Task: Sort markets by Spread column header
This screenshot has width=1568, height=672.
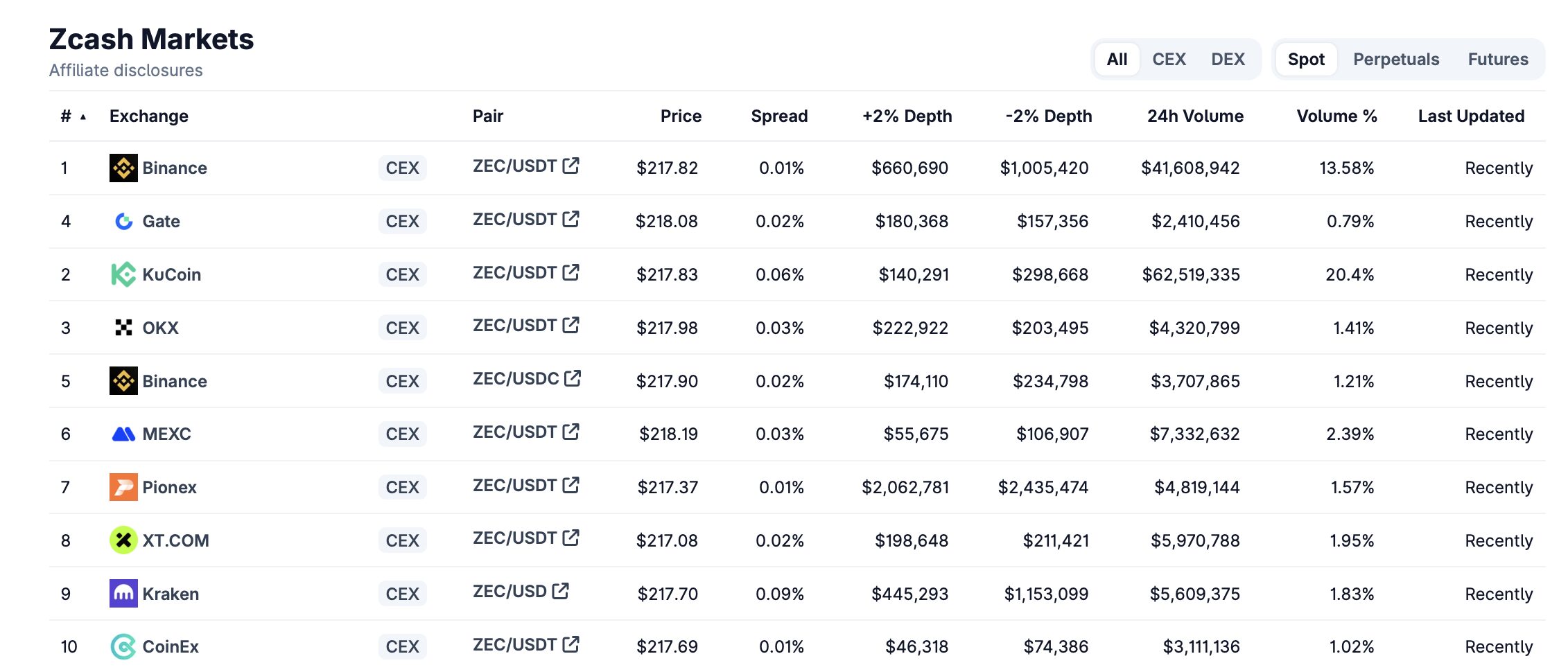Action: 779,116
